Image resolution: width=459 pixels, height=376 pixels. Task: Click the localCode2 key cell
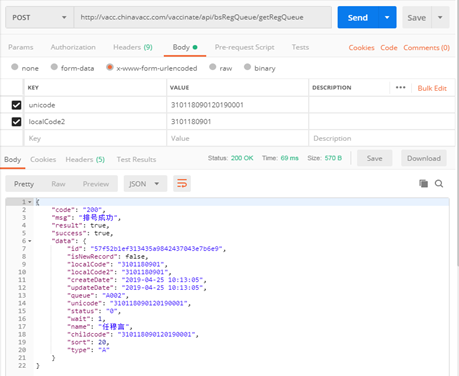pos(95,122)
